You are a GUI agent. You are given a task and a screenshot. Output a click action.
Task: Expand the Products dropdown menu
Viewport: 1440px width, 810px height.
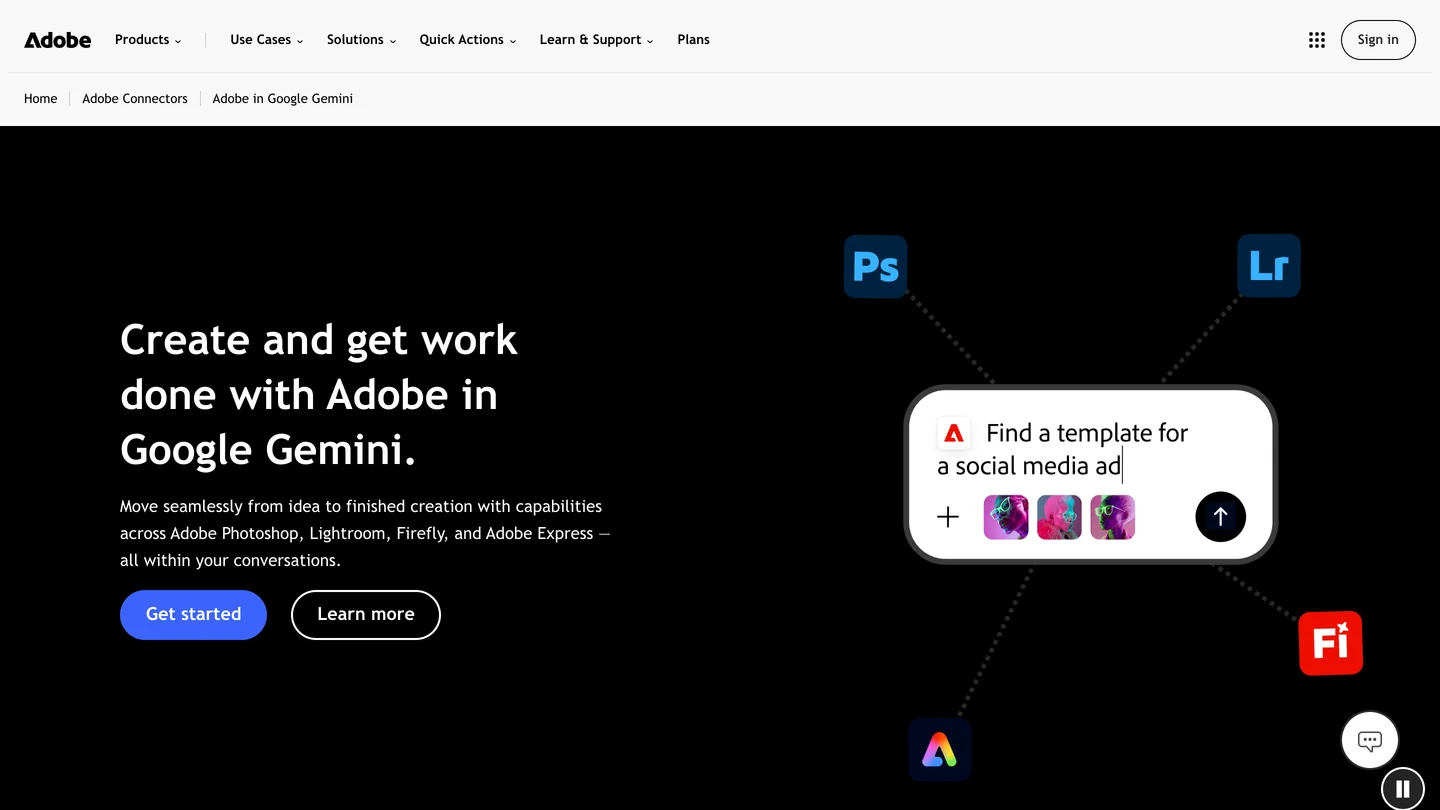click(x=148, y=40)
